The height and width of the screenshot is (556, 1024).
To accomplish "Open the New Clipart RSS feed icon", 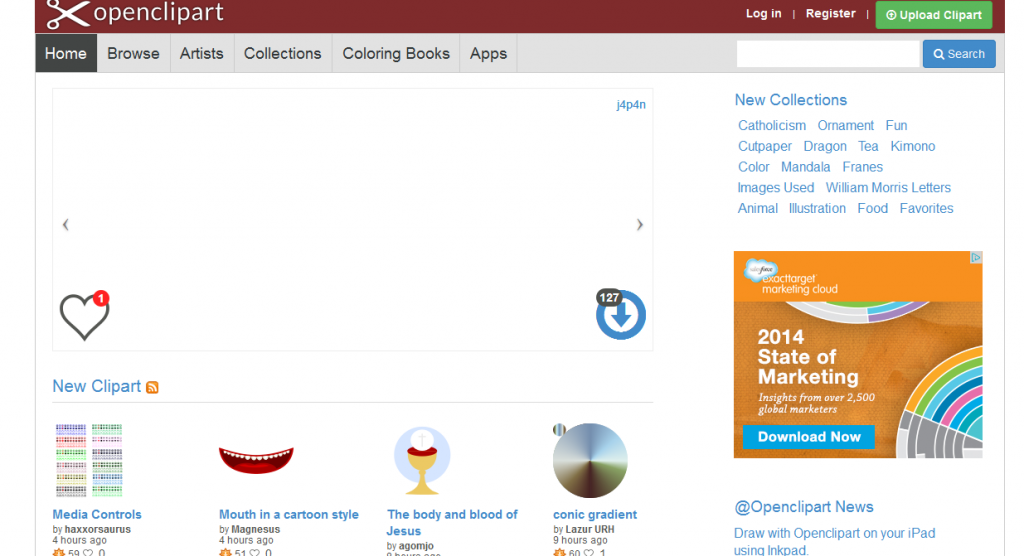I will [152, 387].
